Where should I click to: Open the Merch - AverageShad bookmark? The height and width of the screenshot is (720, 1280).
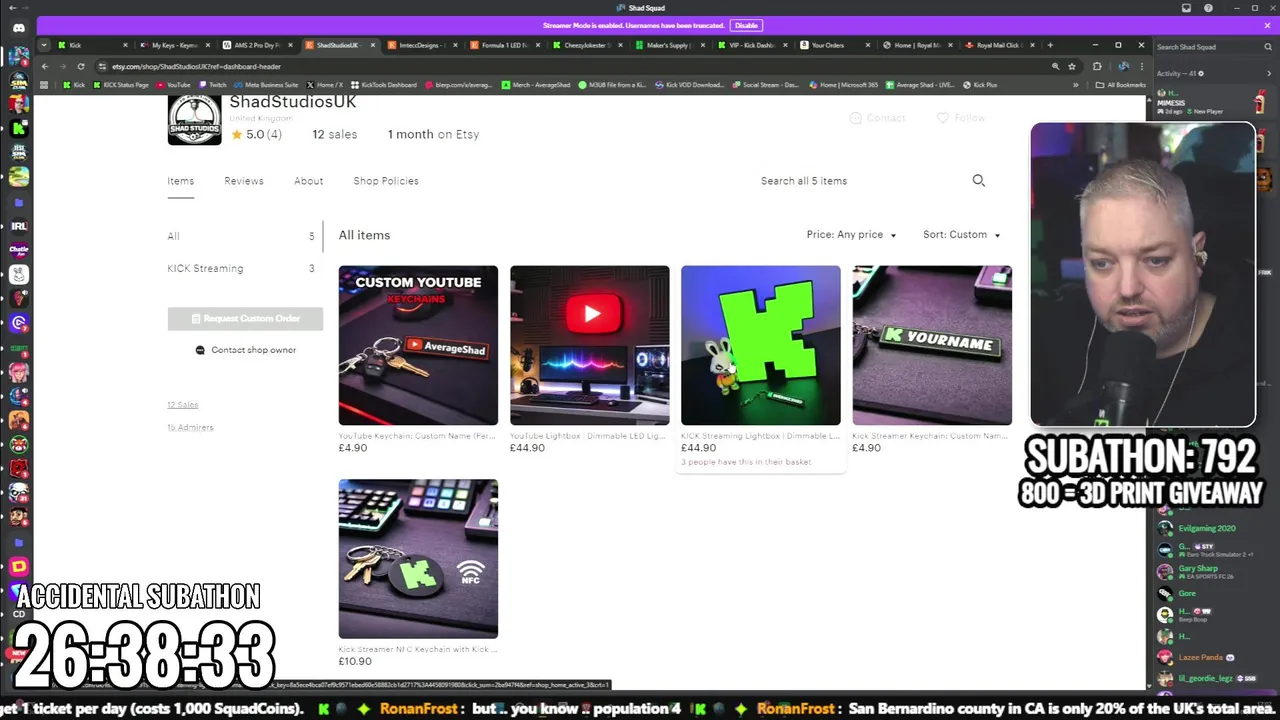point(537,85)
